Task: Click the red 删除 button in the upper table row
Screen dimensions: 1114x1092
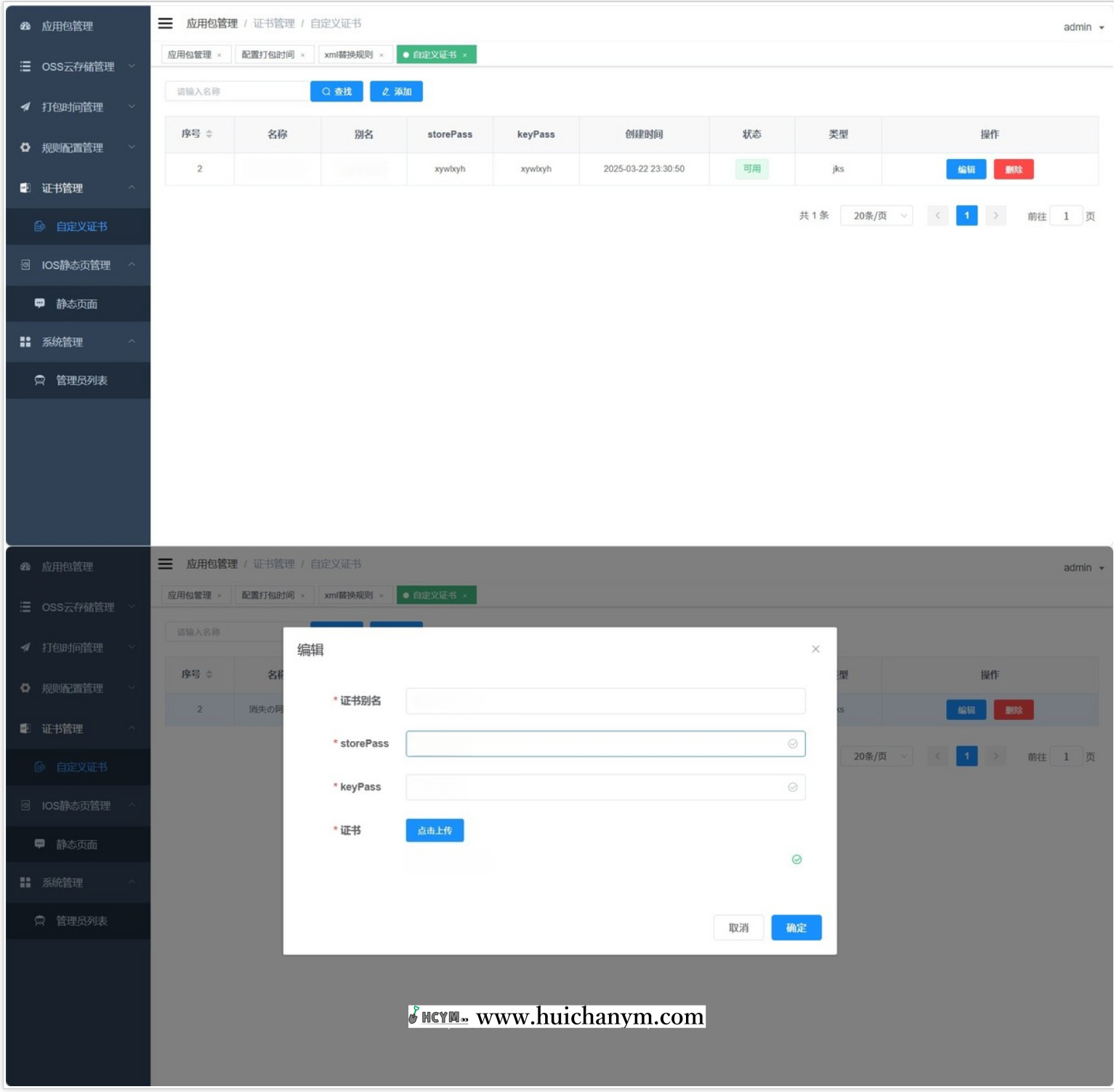Action: click(1013, 169)
